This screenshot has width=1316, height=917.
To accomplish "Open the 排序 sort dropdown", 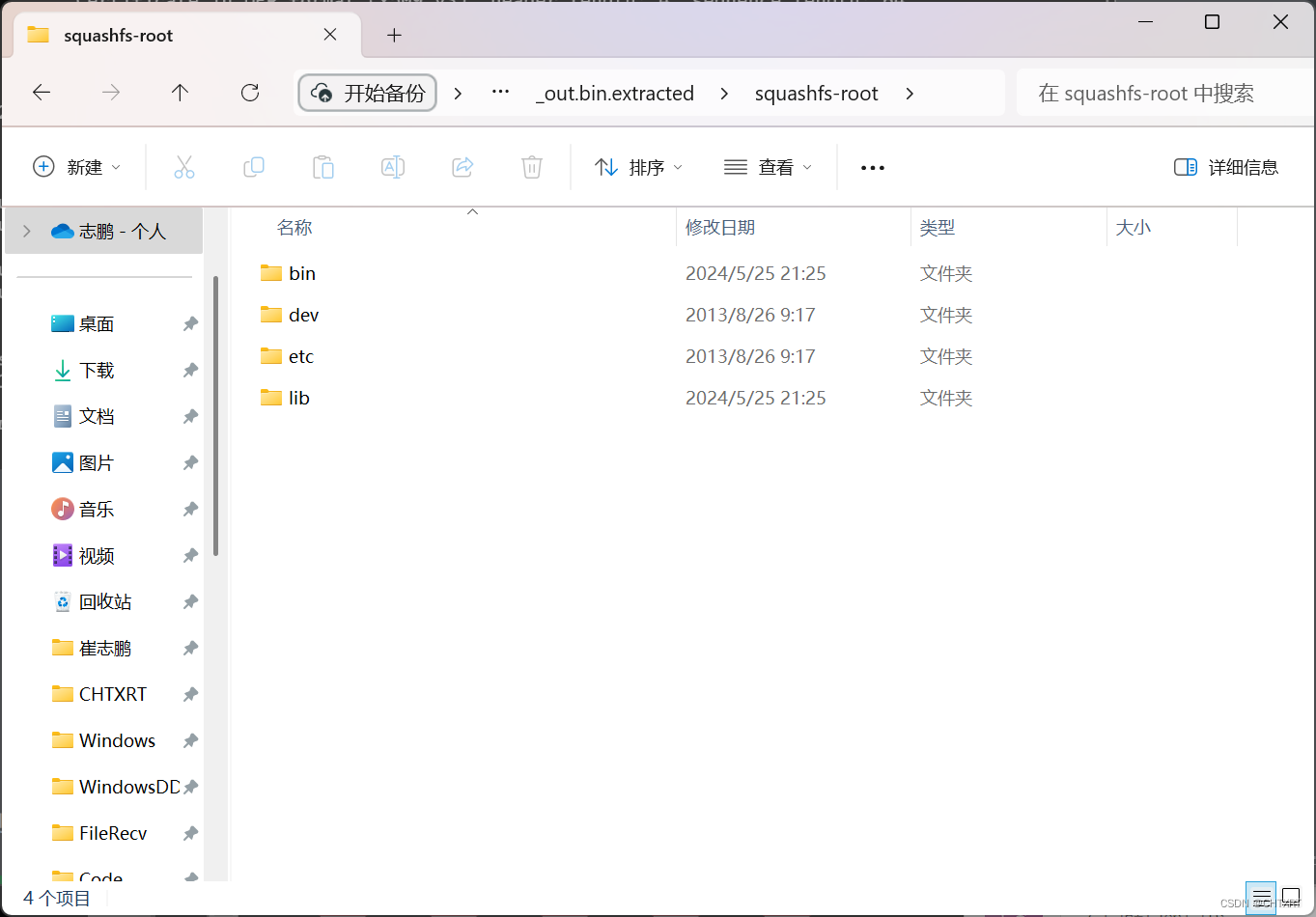I will point(639,167).
